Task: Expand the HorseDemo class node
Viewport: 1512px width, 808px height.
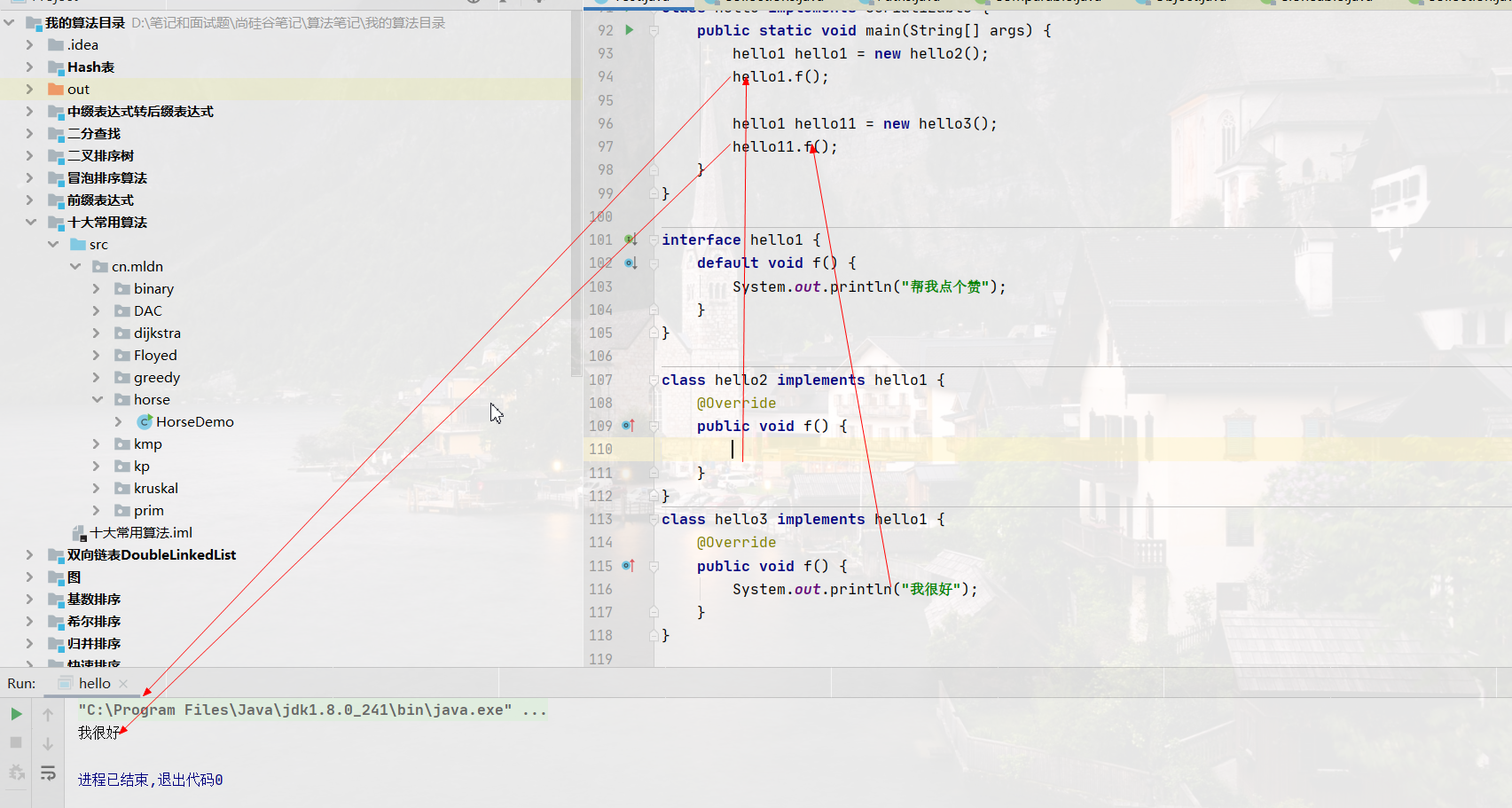Action: coord(118,421)
